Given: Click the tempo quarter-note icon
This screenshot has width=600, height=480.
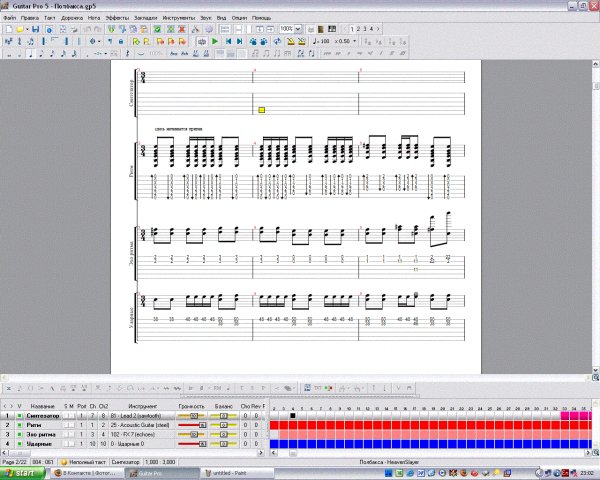Looking at the screenshot, I should [316, 42].
